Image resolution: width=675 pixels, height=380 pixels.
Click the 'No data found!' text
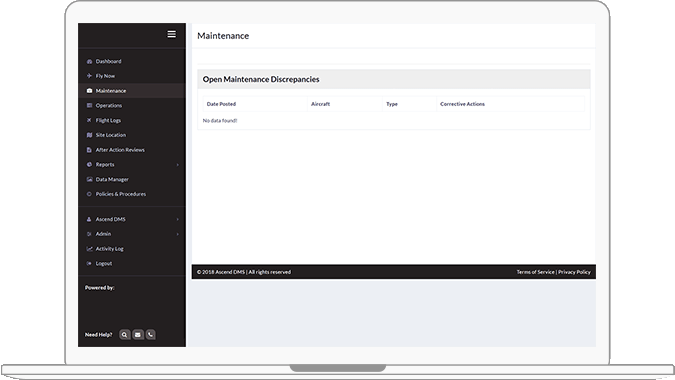(220, 120)
